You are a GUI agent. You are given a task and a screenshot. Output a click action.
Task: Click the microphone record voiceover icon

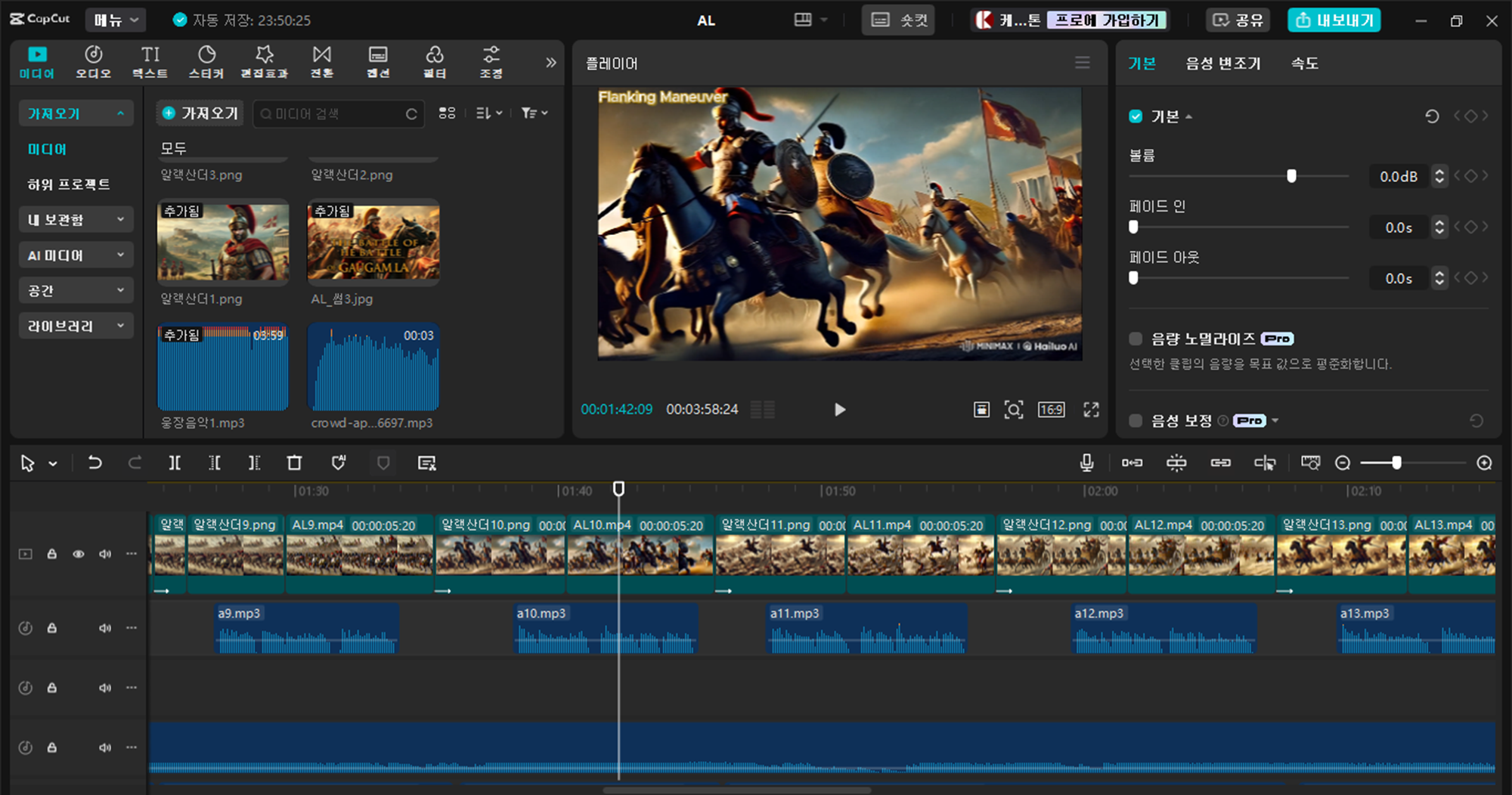tap(1087, 462)
